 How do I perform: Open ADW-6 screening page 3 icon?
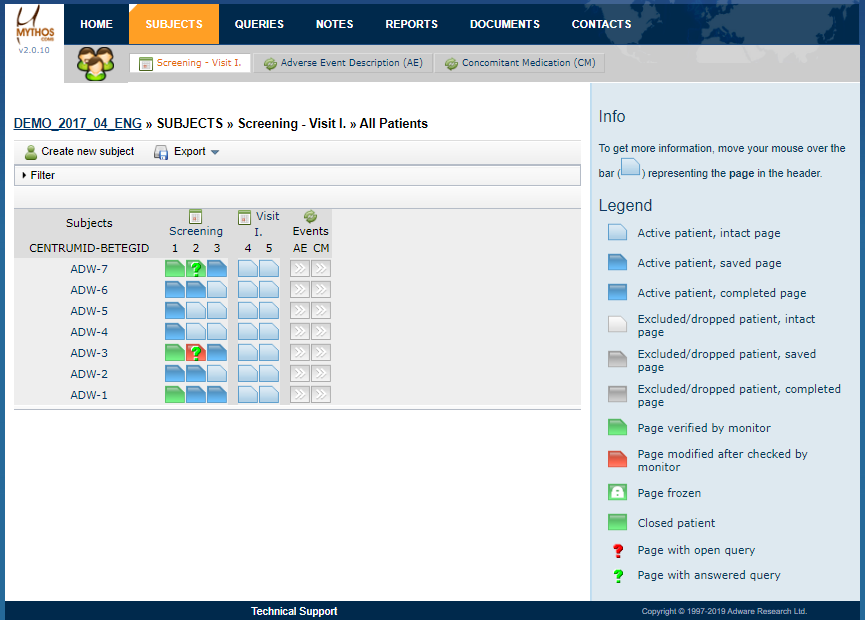click(217, 290)
